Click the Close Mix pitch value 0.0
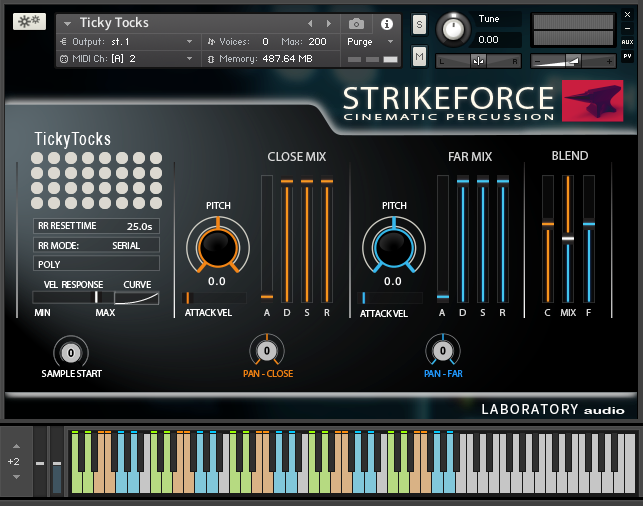Image resolution: width=643 pixels, height=506 pixels. tap(217, 281)
